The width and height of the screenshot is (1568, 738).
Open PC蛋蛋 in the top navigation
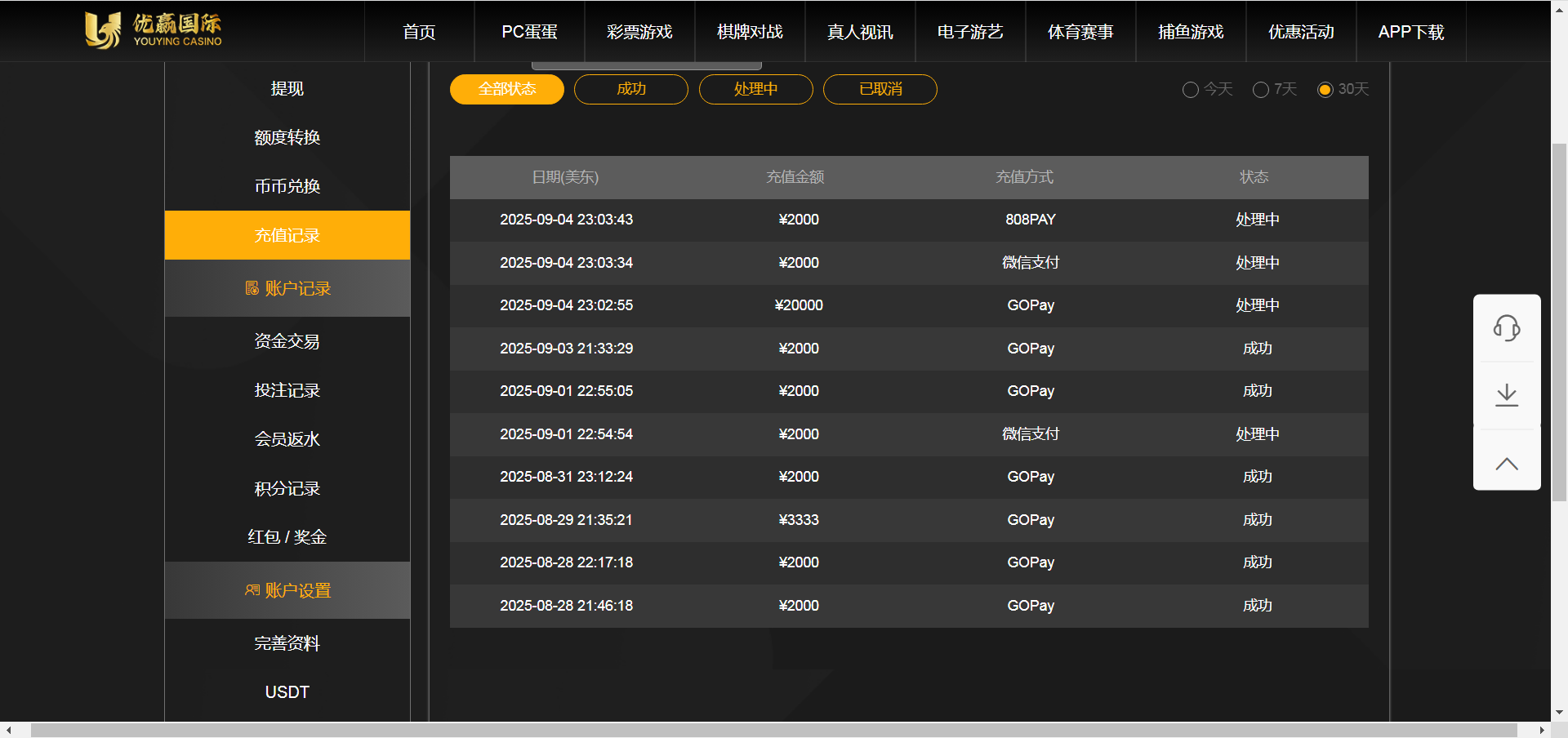(529, 32)
